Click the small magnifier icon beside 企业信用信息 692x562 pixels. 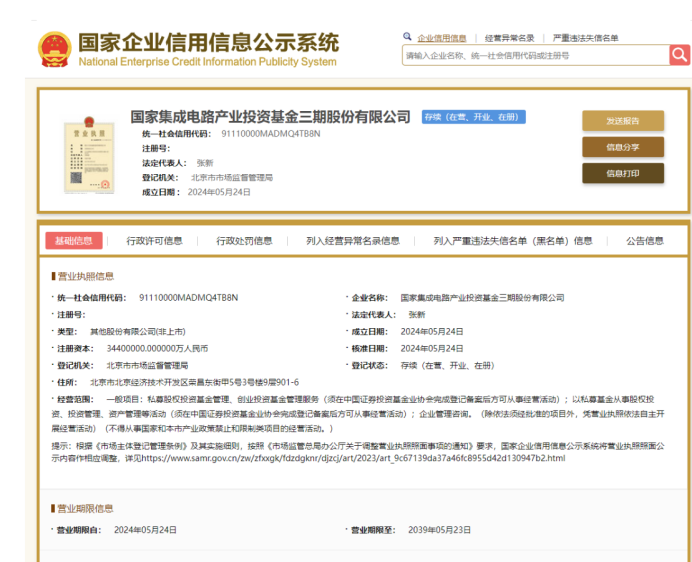407,37
